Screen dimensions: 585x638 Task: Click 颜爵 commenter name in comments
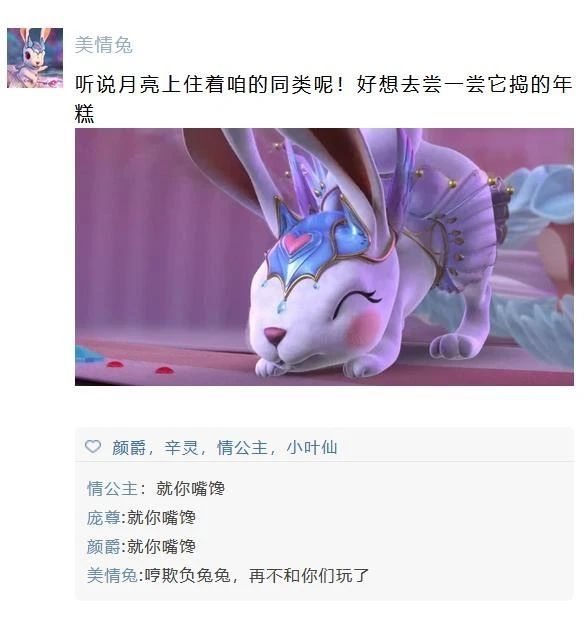click(x=103, y=546)
